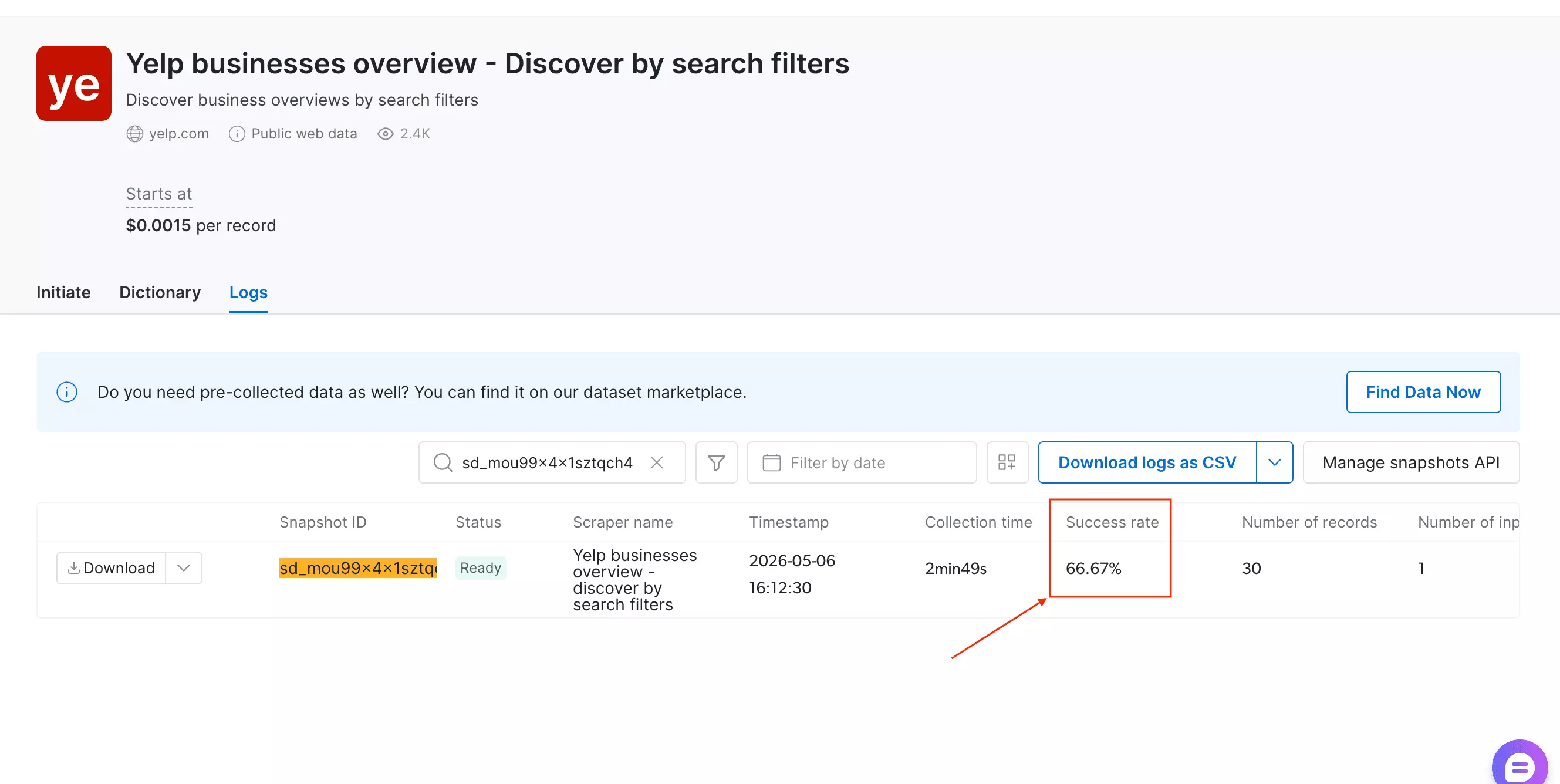
Task: Click the info icon in the marketplace banner
Action: (x=67, y=391)
